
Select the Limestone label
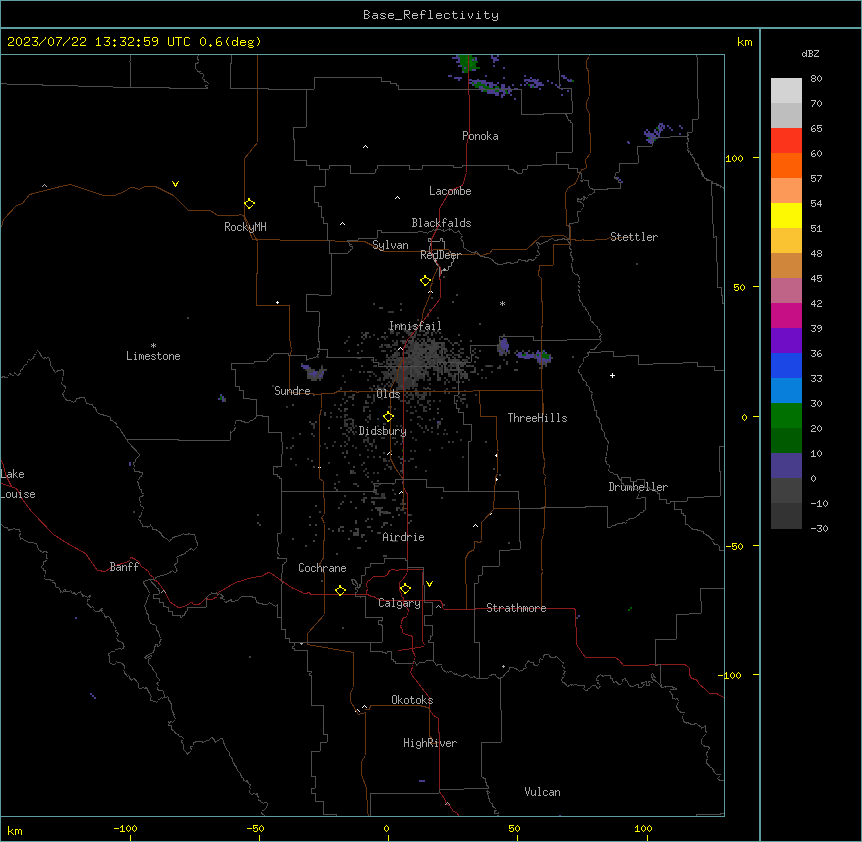(153, 356)
